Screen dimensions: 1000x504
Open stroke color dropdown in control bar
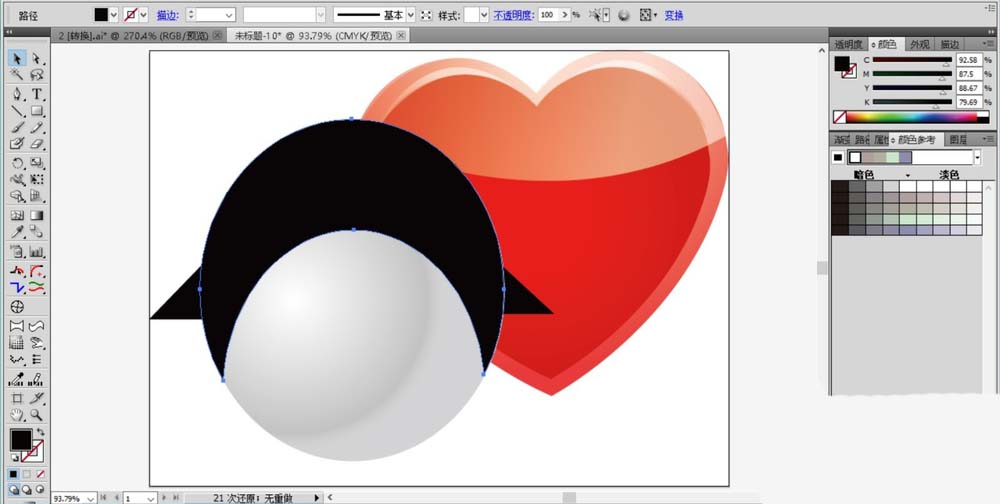point(143,15)
